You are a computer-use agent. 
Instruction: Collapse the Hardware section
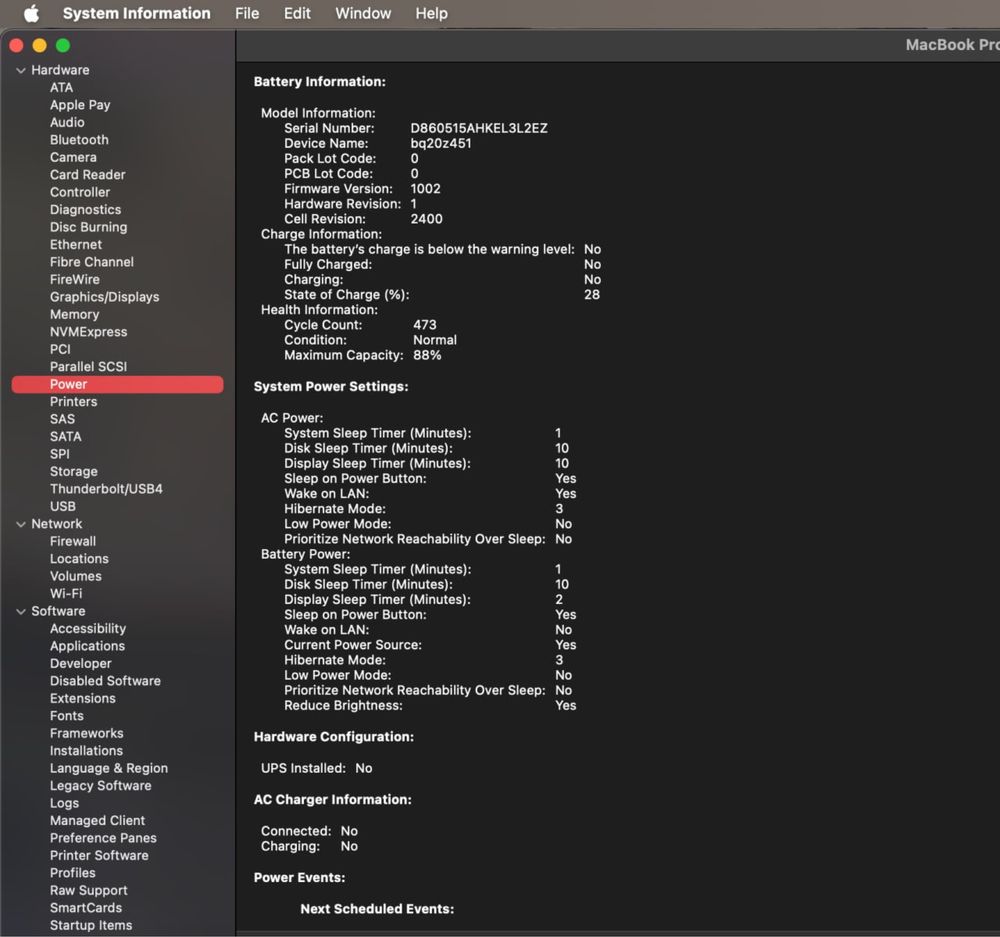21,70
